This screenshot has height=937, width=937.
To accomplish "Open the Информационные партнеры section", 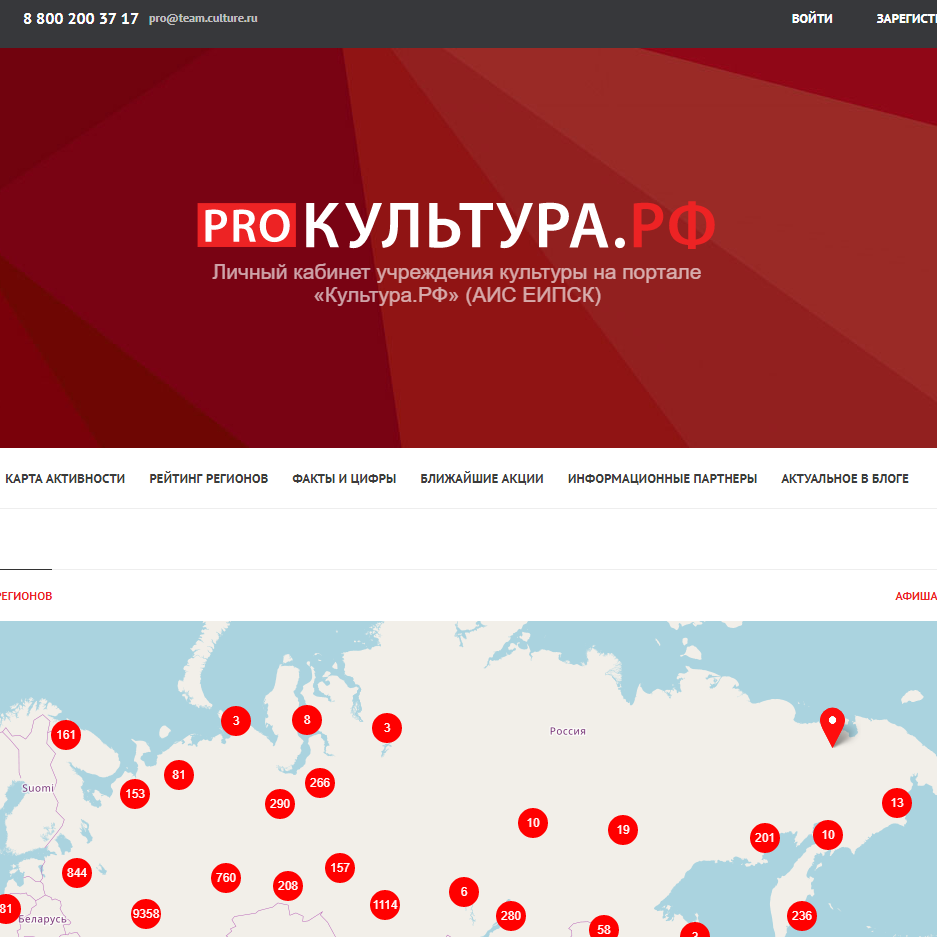I will click(662, 479).
